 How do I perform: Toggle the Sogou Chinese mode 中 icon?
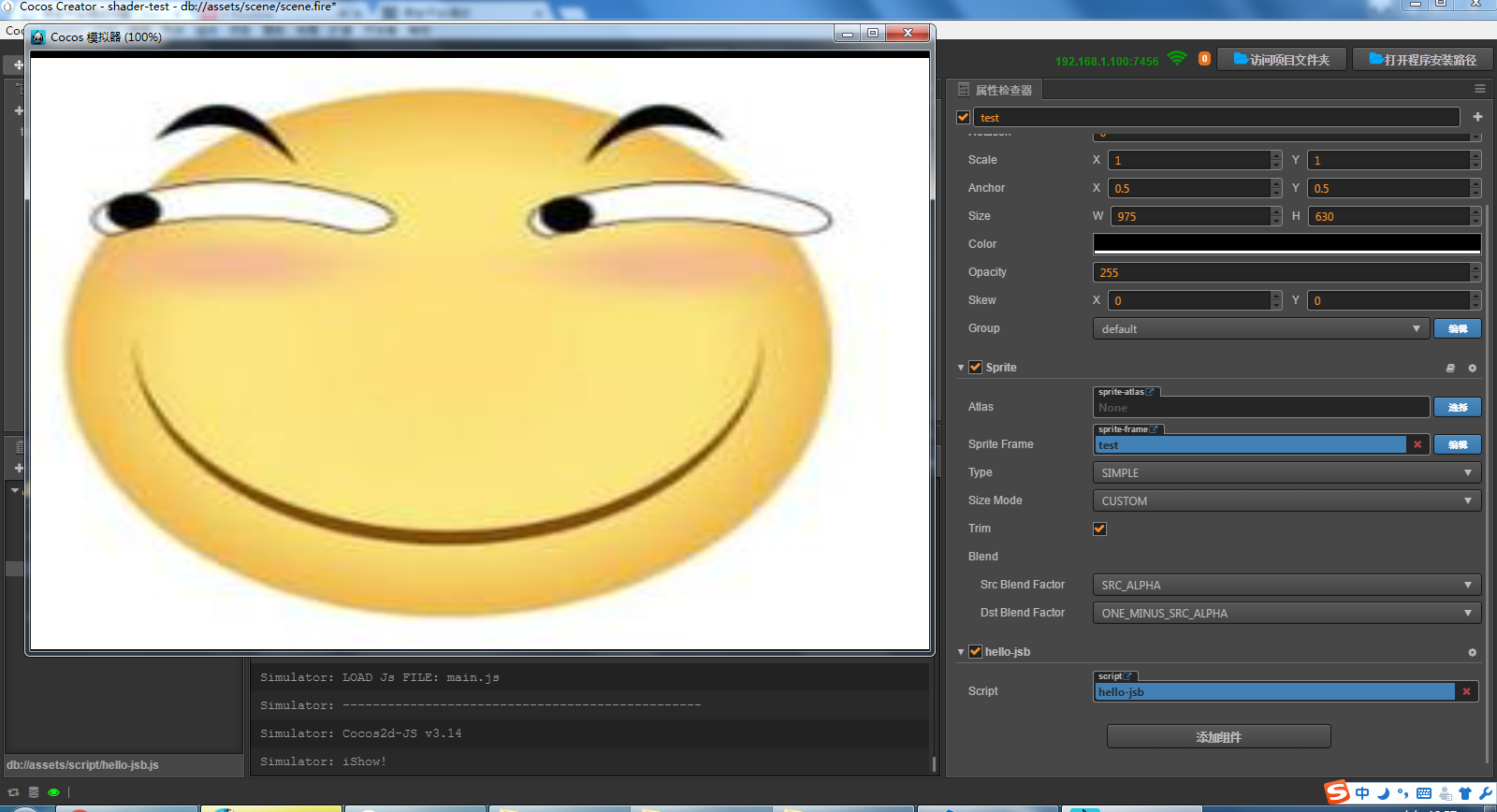pyautogui.click(x=1362, y=793)
